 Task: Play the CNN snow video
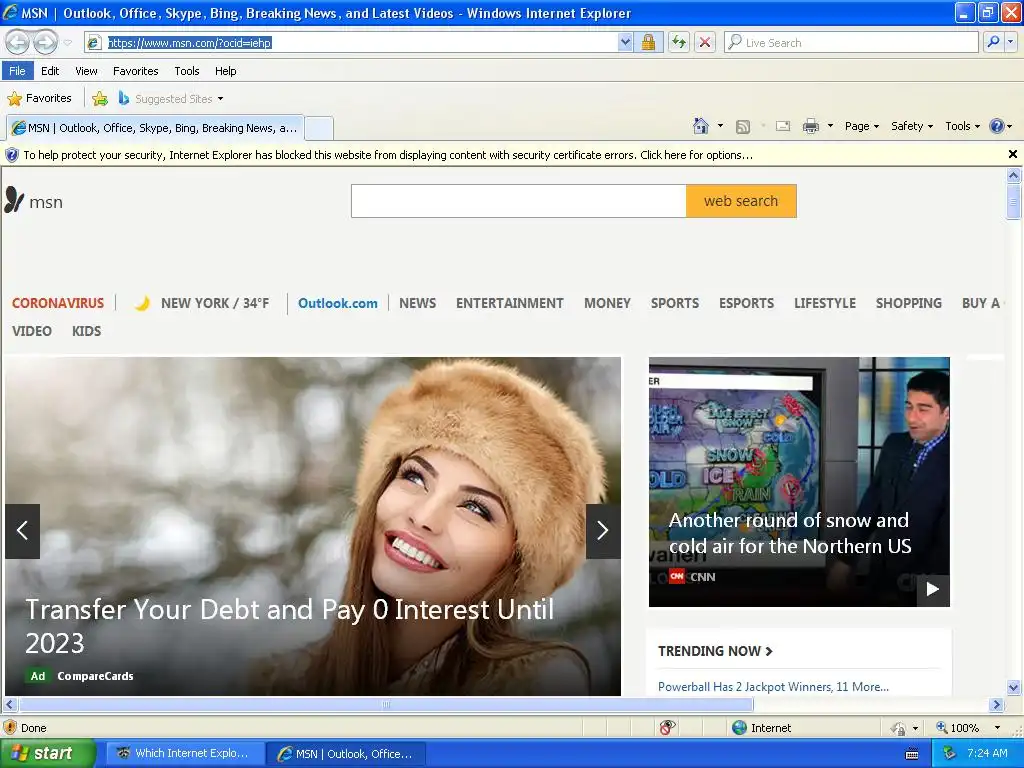933,589
